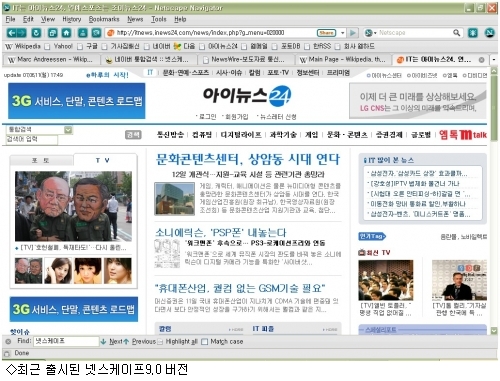
Task: Click the green Go arrow beside address bar
Action: pyautogui.click(x=353, y=33)
